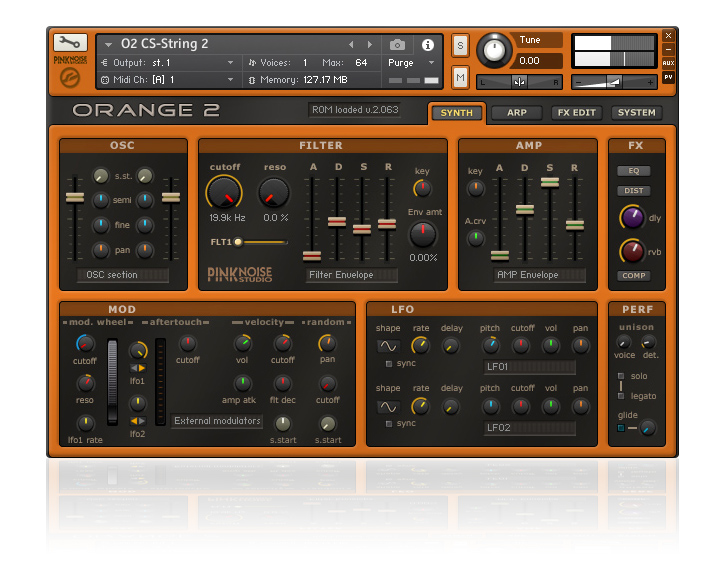
Task: Click the LFO1 rate knob
Action: [420, 345]
